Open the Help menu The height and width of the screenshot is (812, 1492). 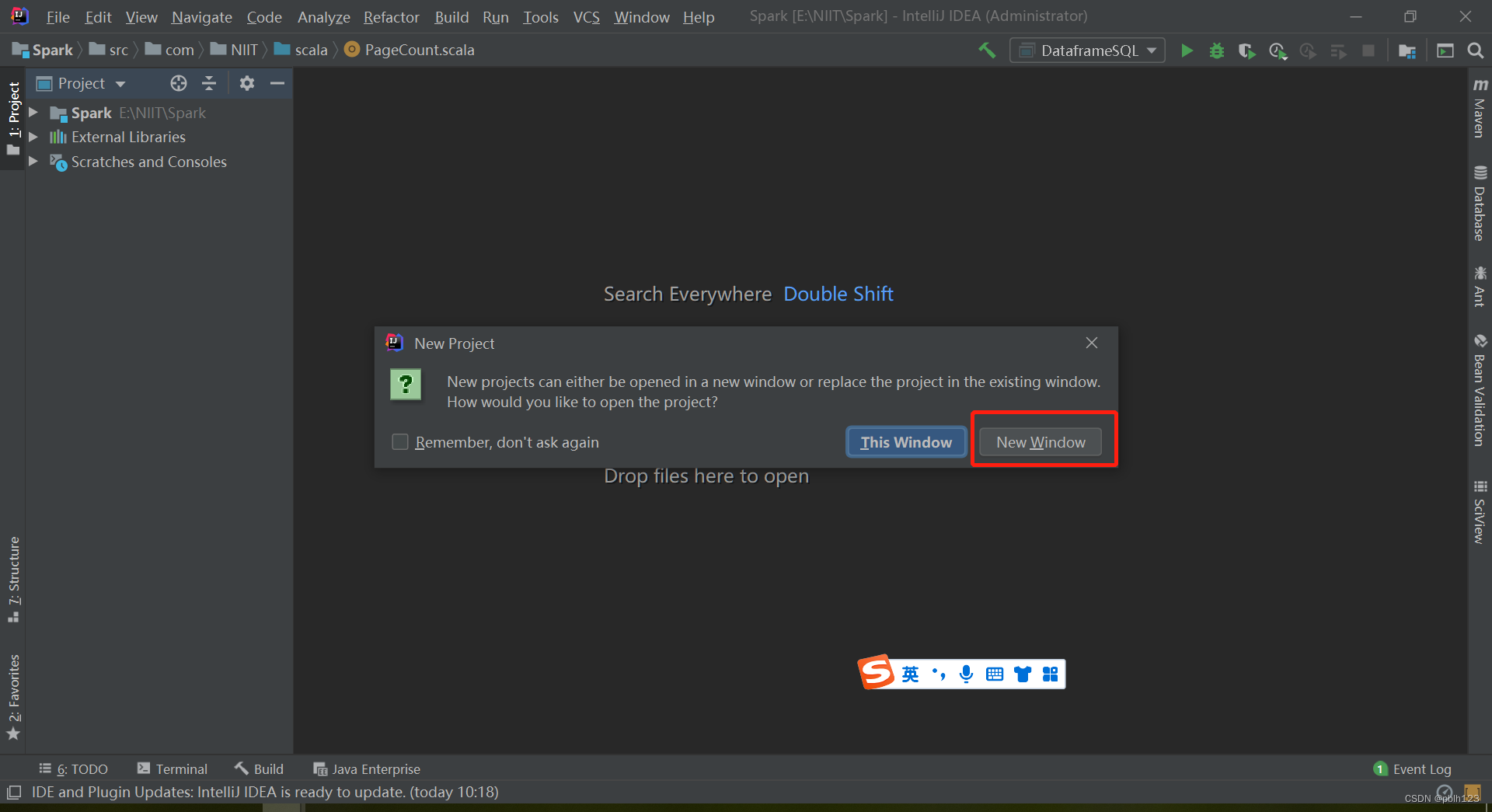[x=698, y=17]
